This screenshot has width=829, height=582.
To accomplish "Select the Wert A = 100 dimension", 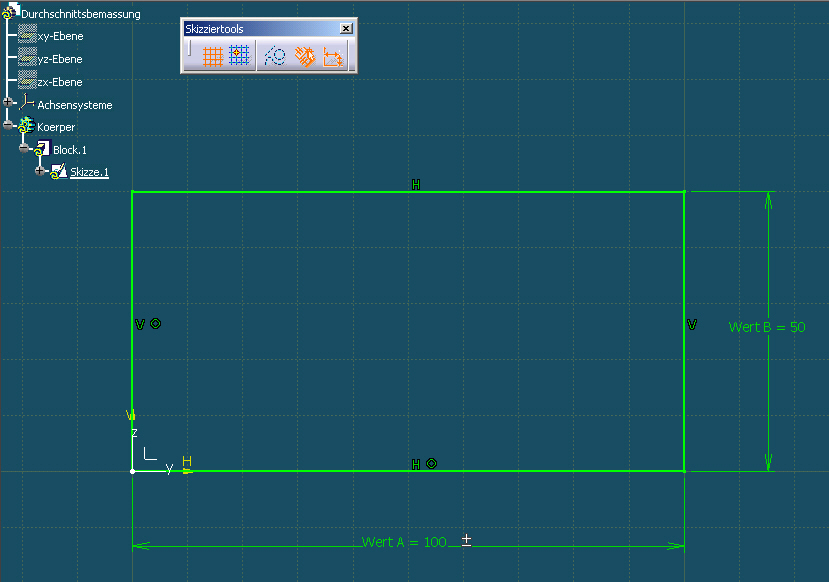I will 404,542.
